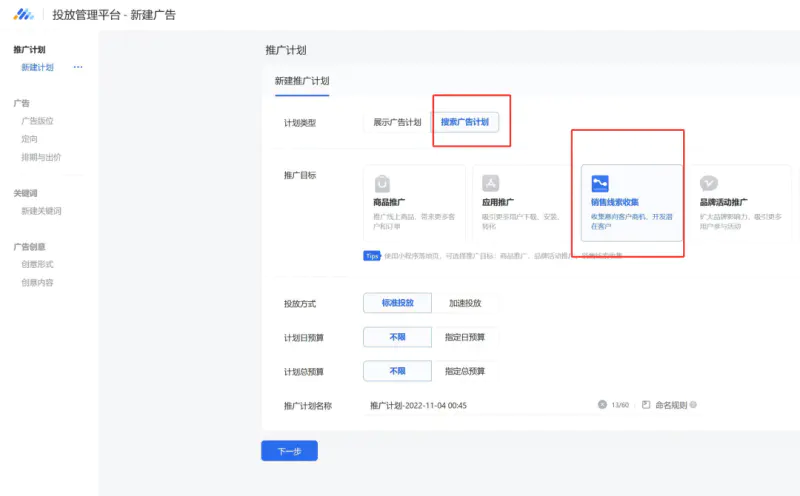Click the 命名规则 help question icon
Screen dimensions: 800x496
click(x=693, y=405)
